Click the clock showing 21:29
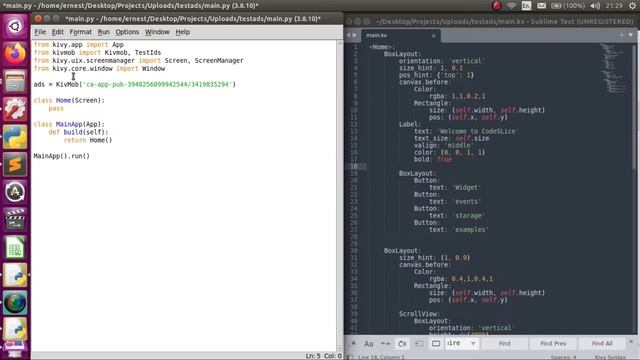This screenshot has width=640, height=360. click(x=614, y=6)
